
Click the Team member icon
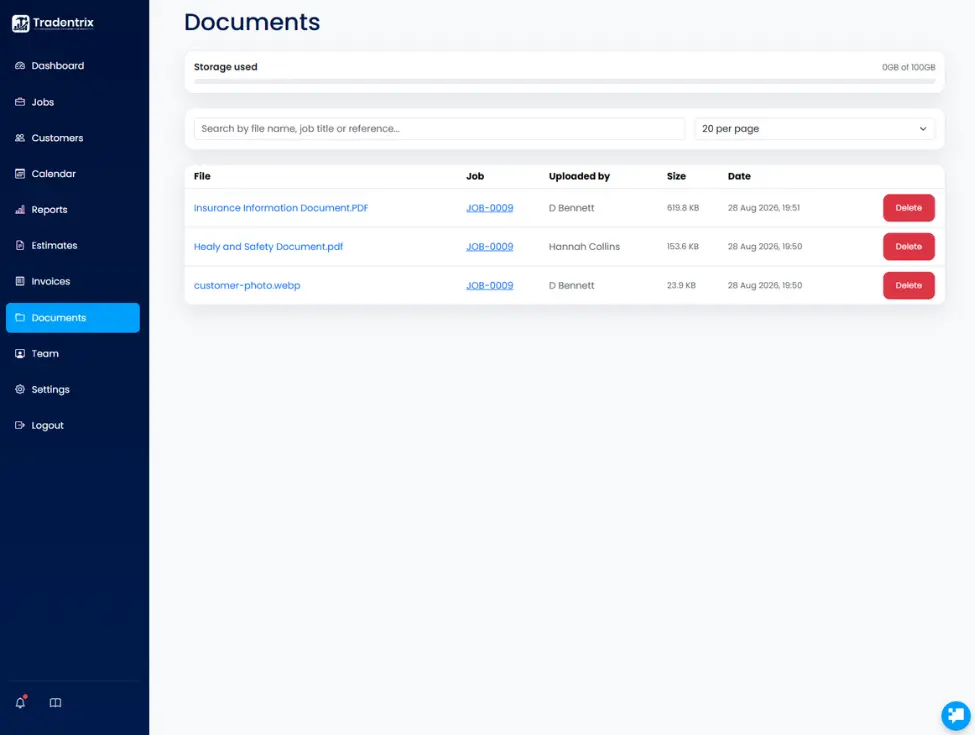20,353
